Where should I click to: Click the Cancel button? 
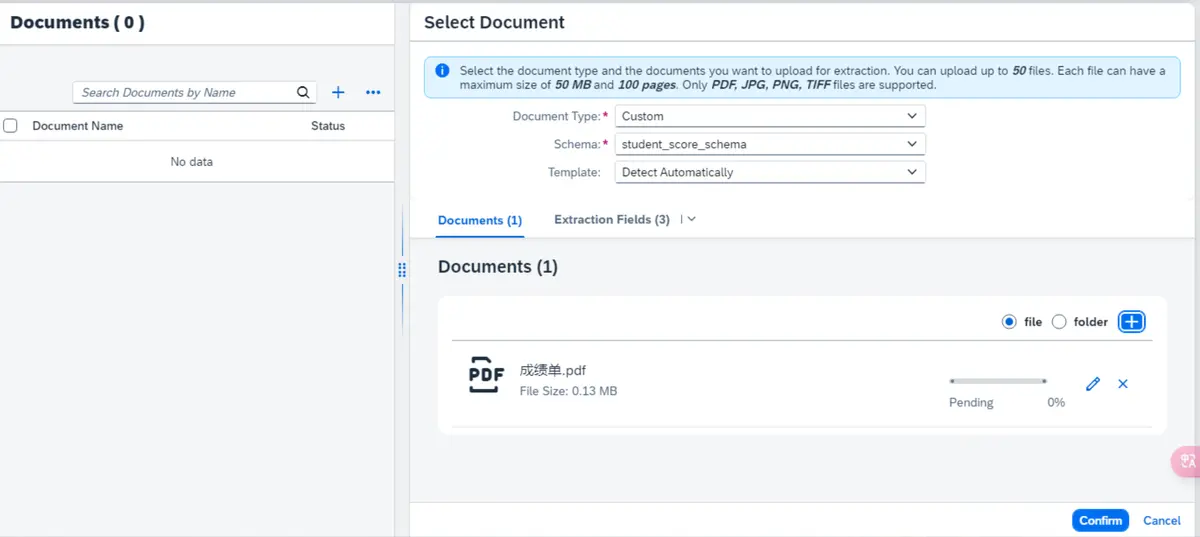click(1161, 520)
